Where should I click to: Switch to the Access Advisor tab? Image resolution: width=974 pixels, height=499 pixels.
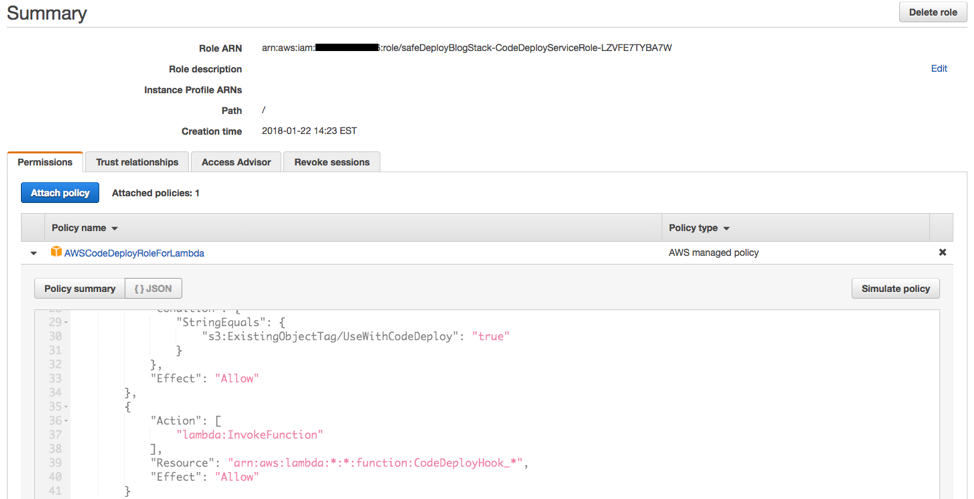click(236, 162)
